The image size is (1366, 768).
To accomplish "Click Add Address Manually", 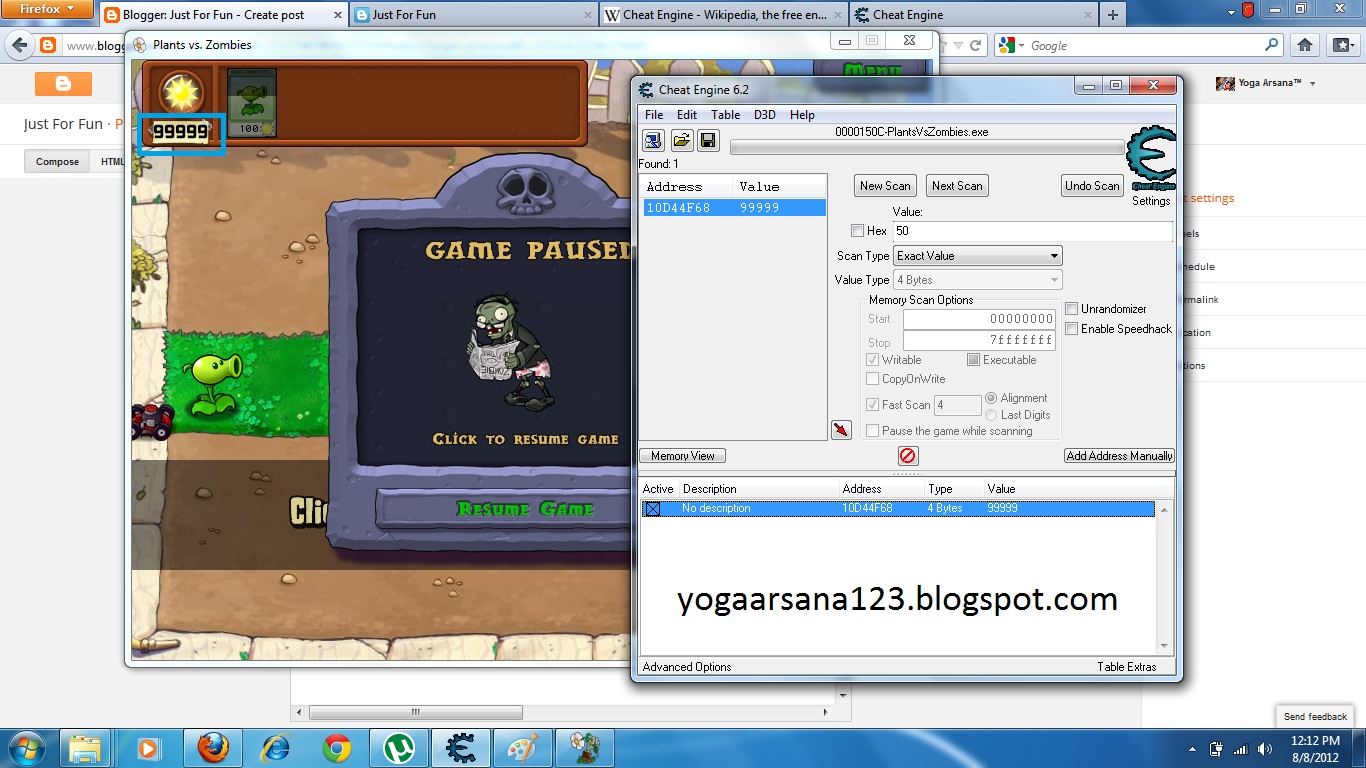I will pyautogui.click(x=1119, y=456).
